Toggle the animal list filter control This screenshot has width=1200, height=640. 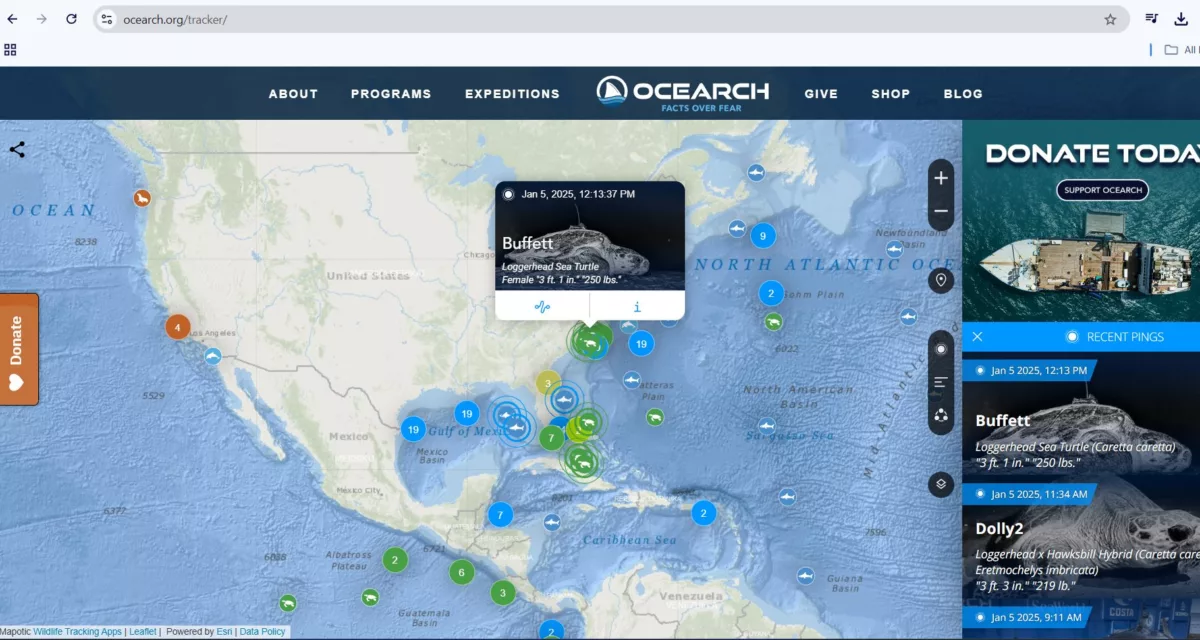coord(941,382)
